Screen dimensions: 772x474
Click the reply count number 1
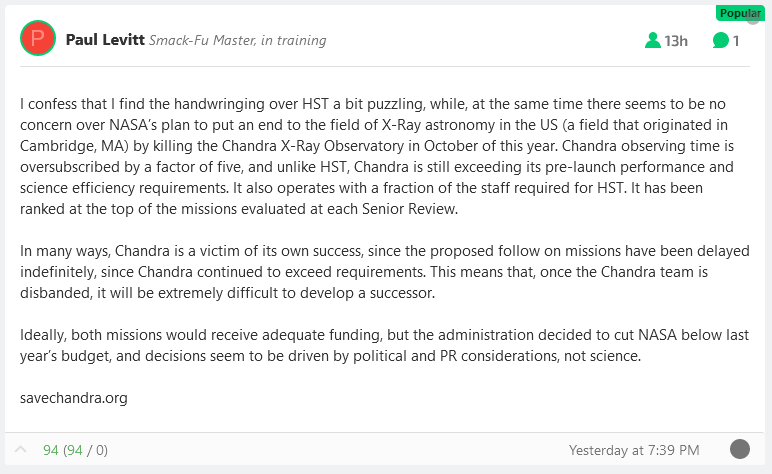736,41
